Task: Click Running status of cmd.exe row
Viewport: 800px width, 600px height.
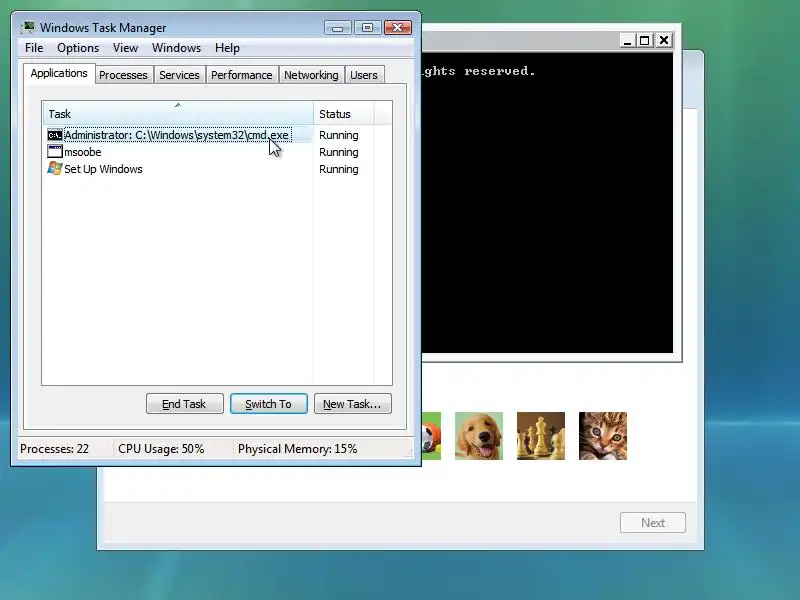Action: [x=339, y=135]
